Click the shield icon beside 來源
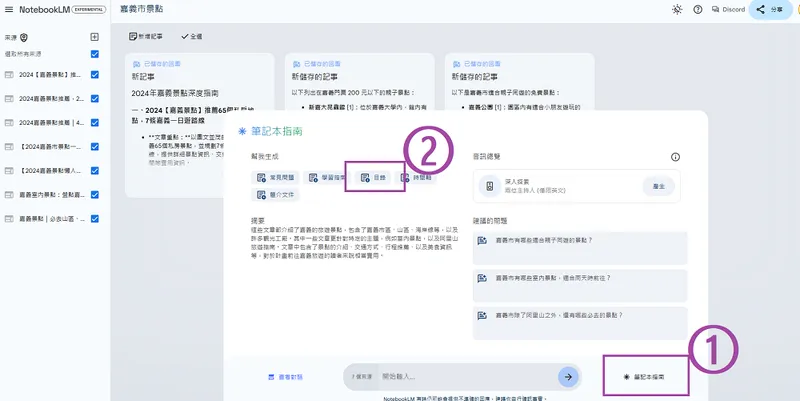The image size is (800, 401). [x=23, y=38]
